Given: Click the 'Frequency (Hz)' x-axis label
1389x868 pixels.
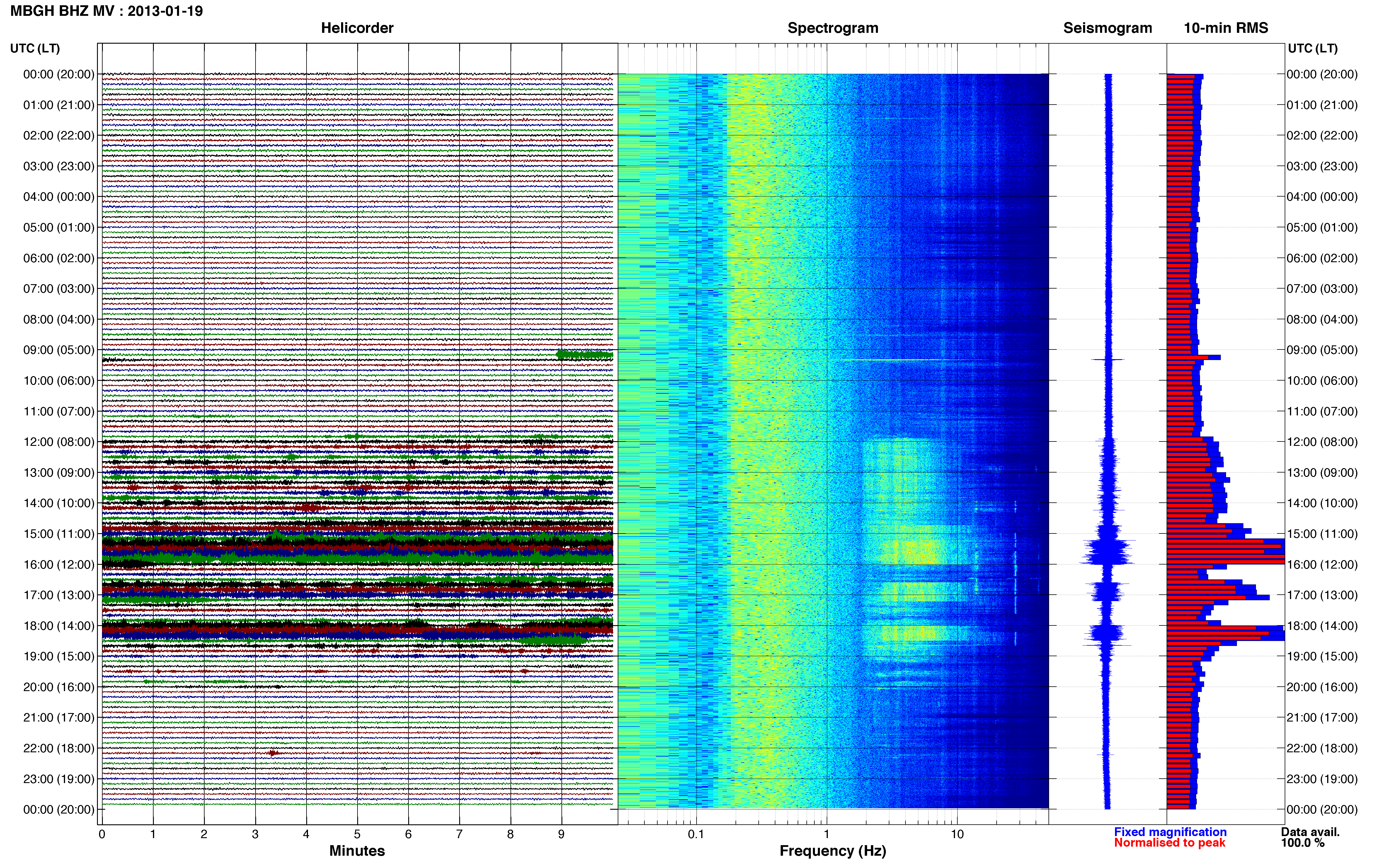Looking at the screenshot, I should 833,851.
